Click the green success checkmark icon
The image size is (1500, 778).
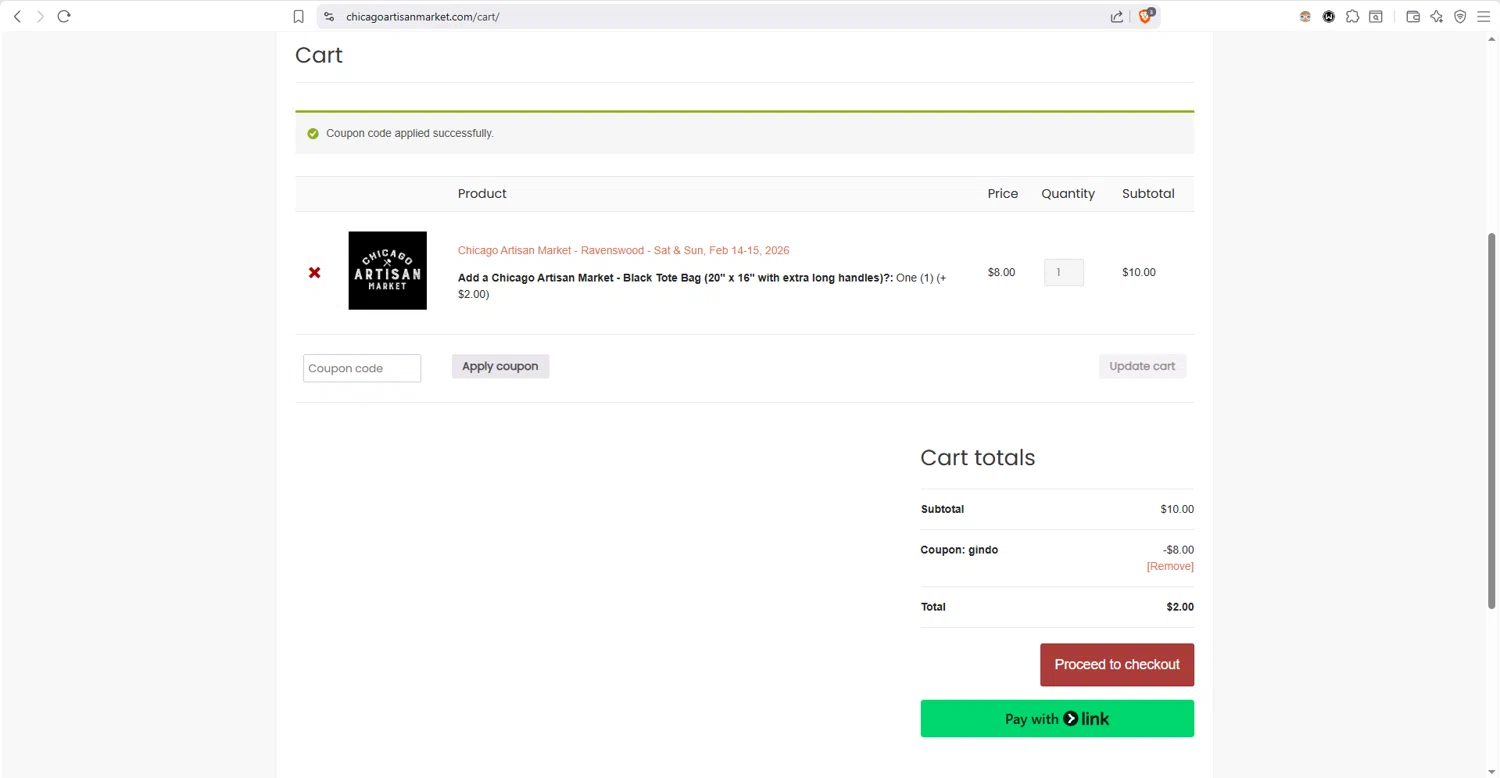(x=313, y=133)
